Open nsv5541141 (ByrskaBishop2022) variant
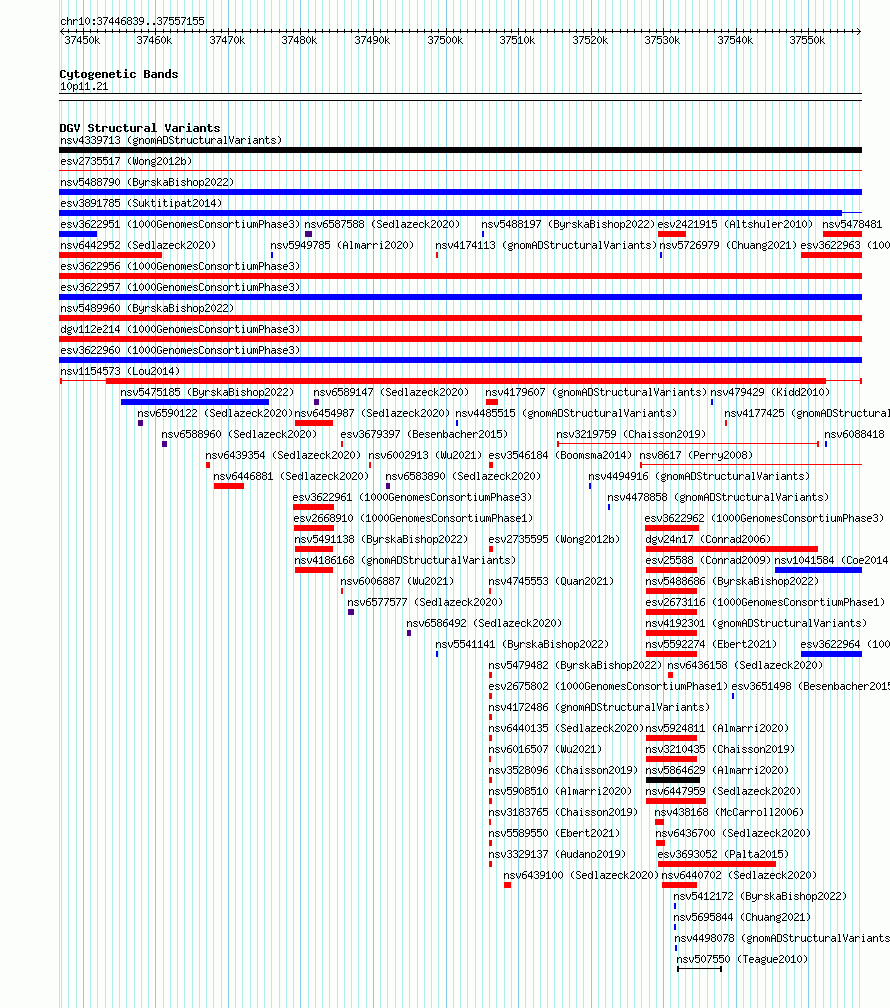Image resolution: width=890 pixels, height=1008 pixels. (x=522, y=644)
